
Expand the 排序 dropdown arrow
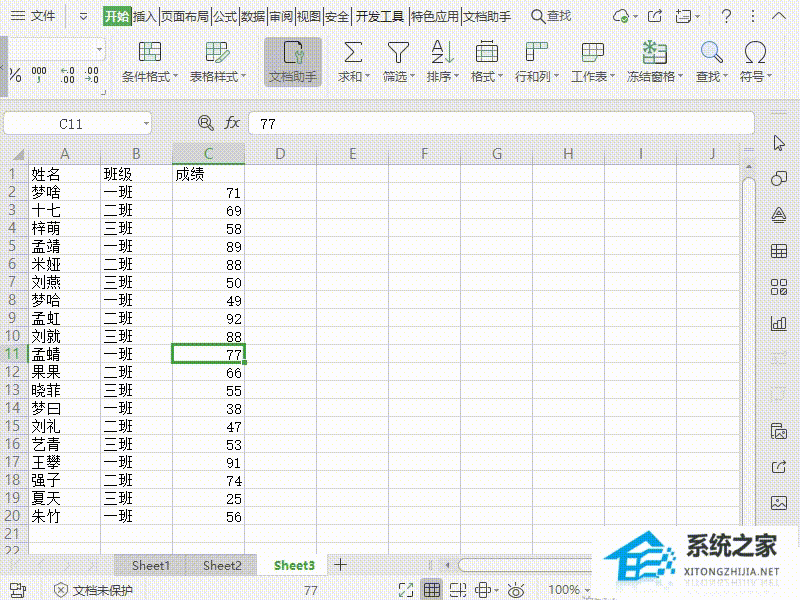click(456, 77)
